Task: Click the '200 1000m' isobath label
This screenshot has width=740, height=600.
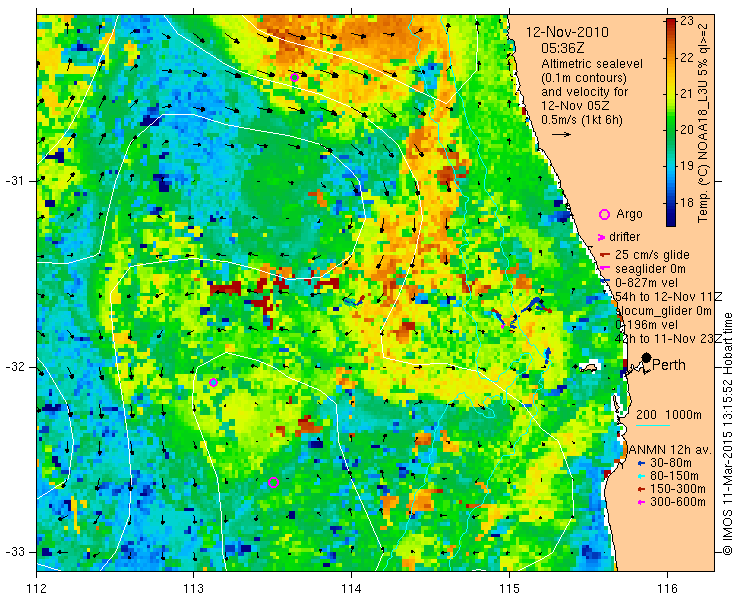Action: coord(669,415)
